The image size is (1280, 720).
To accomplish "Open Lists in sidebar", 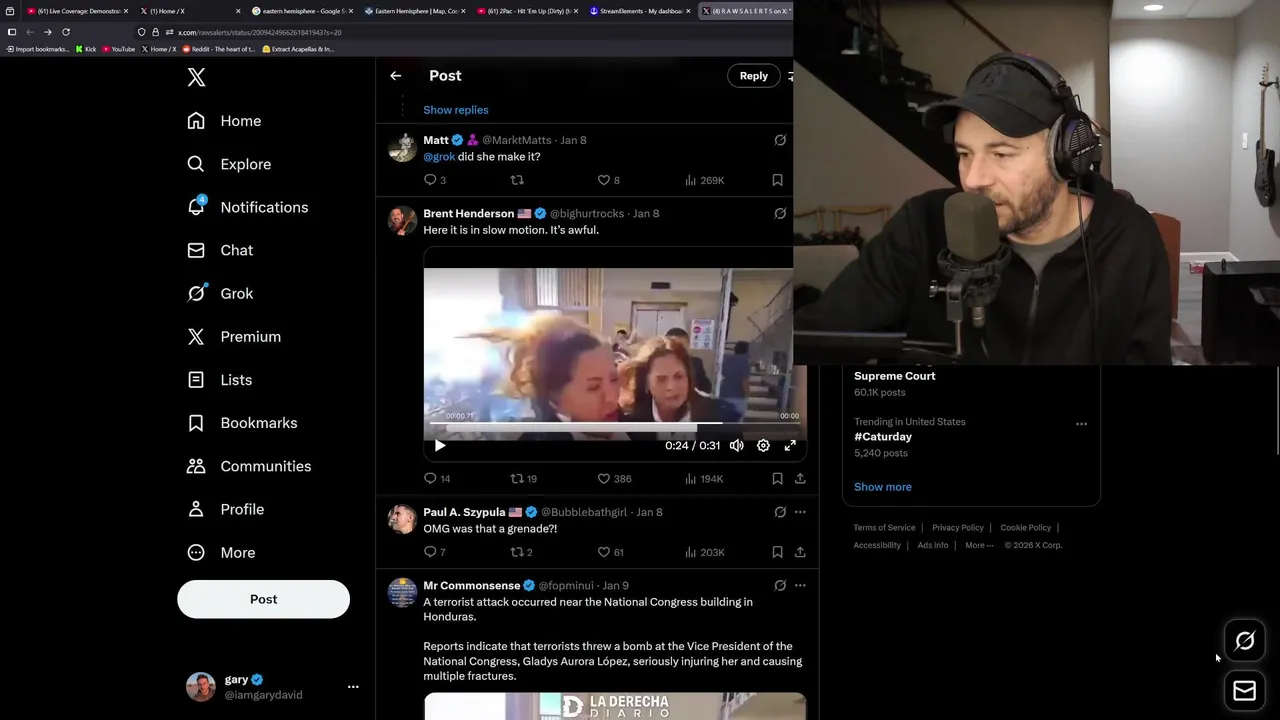I will [x=219, y=380].
